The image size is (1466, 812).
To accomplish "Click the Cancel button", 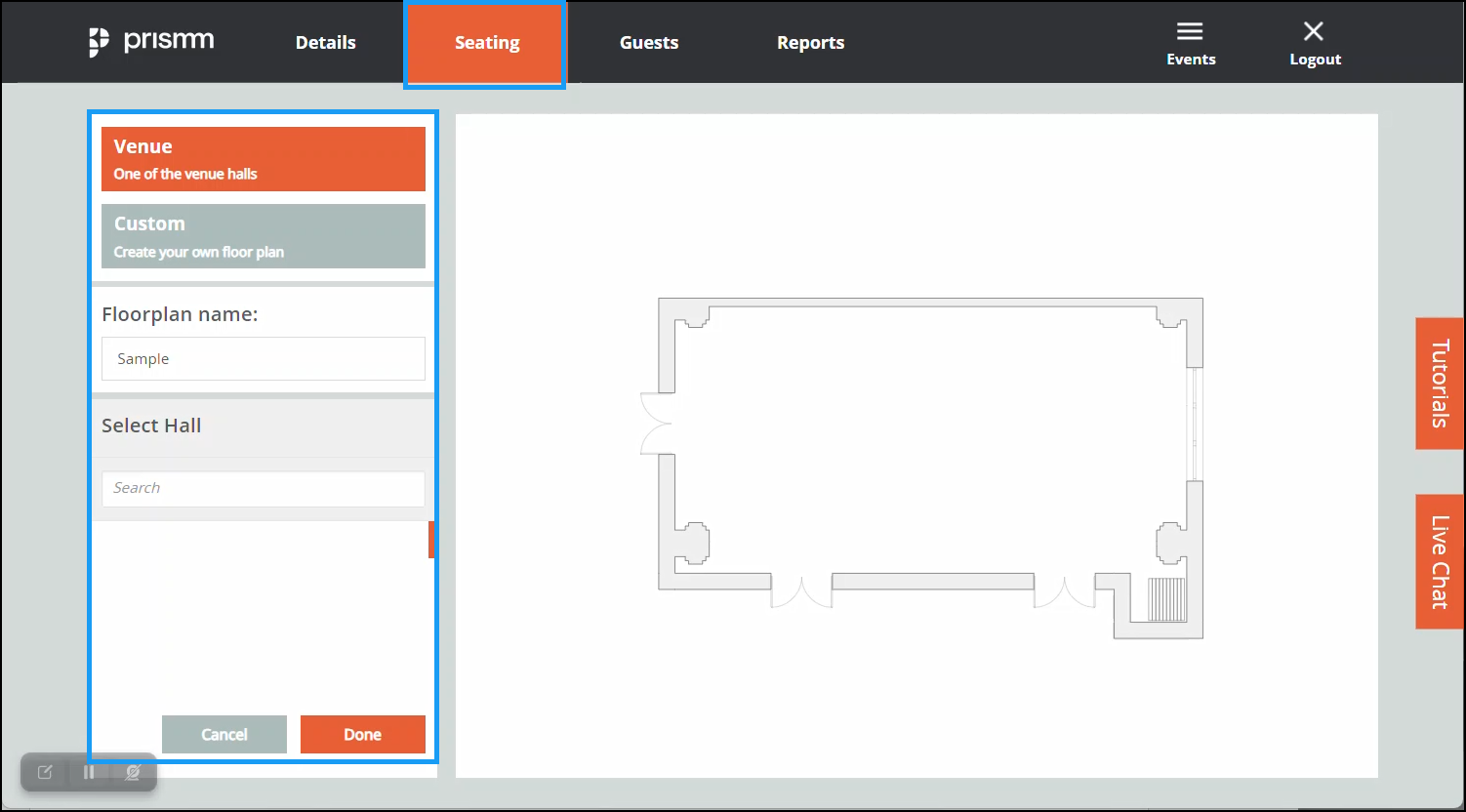I will (224, 734).
